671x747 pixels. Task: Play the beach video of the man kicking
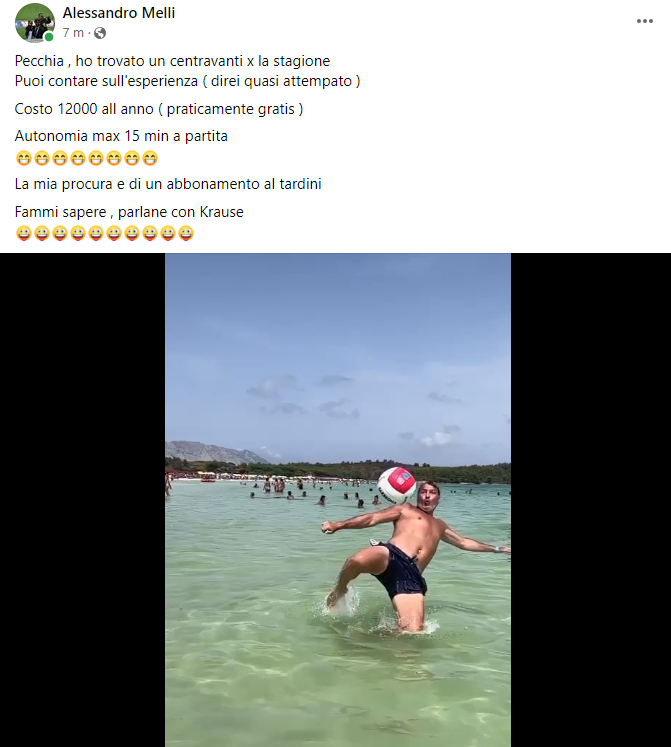tap(338, 500)
